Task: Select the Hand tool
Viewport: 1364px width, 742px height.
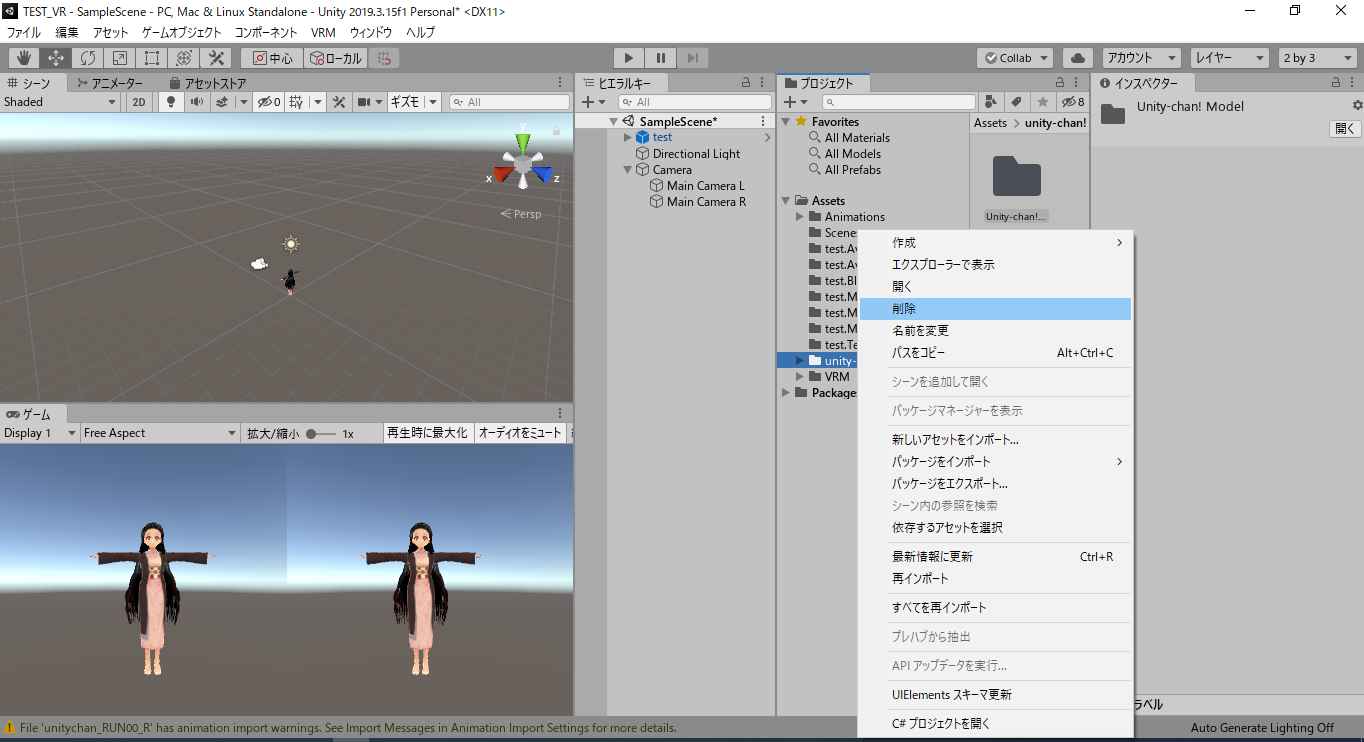Action: (x=24, y=58)
